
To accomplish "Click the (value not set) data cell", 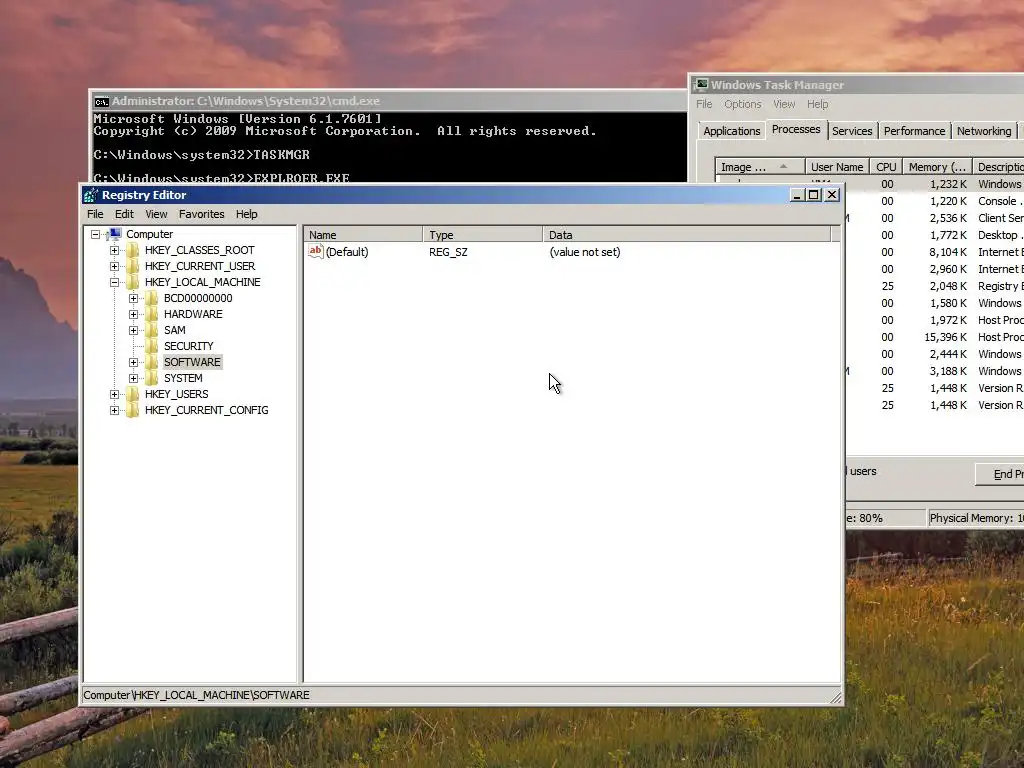I will point(584,252).
